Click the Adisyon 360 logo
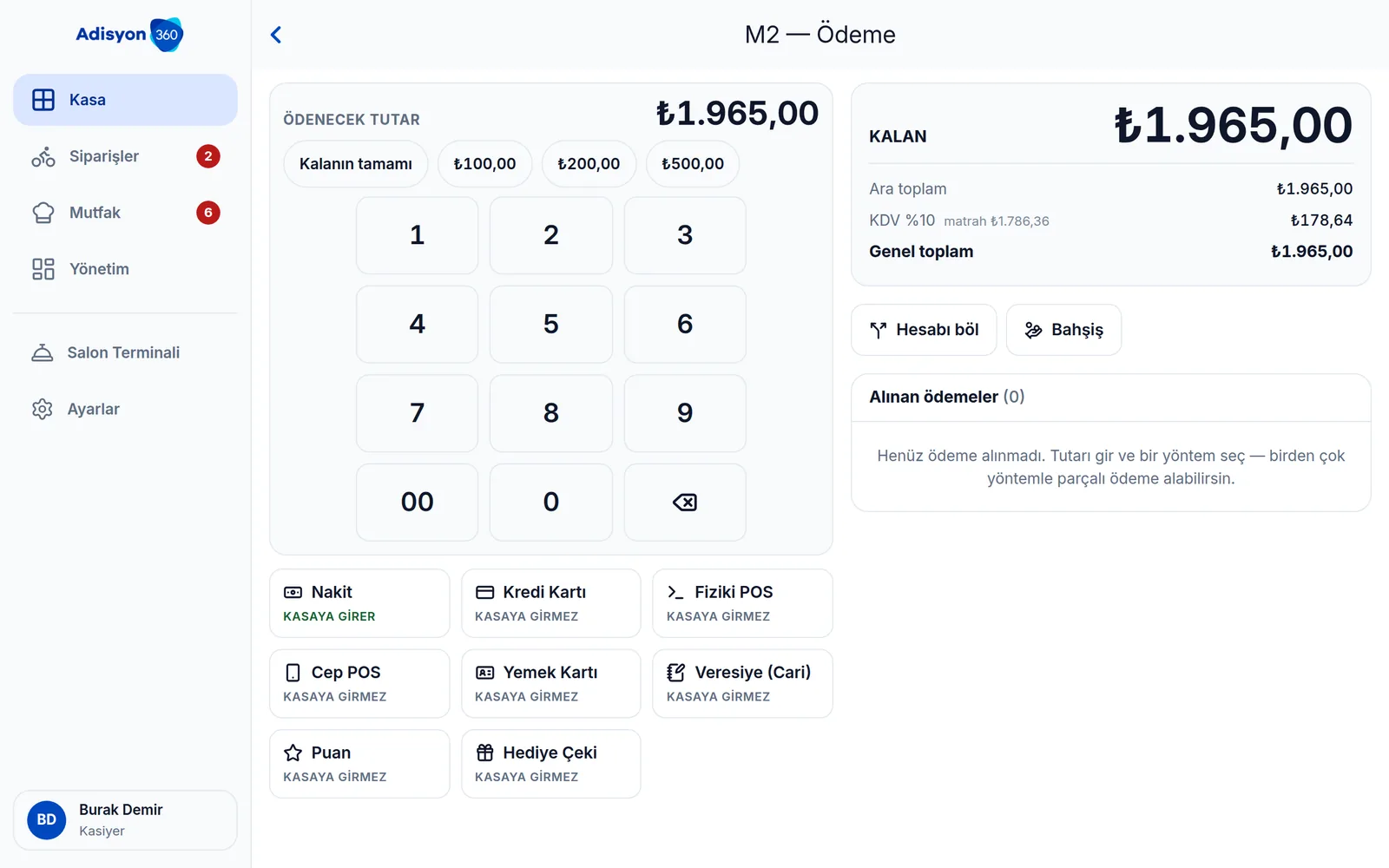Viewport: 1389px width, 868px height. [x=129, y=35]
